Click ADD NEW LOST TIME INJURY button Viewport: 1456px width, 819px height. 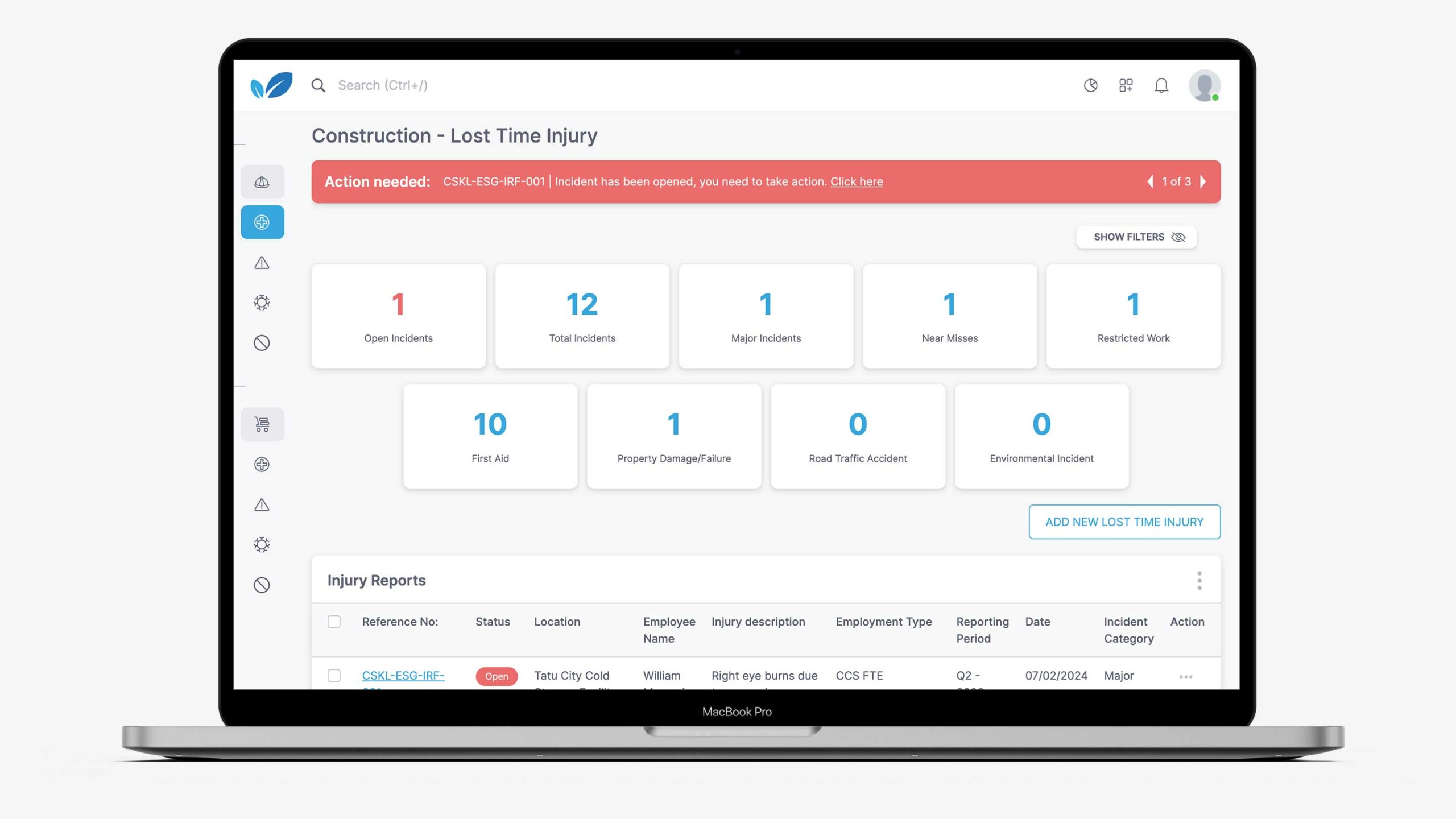coord(1124,521)
